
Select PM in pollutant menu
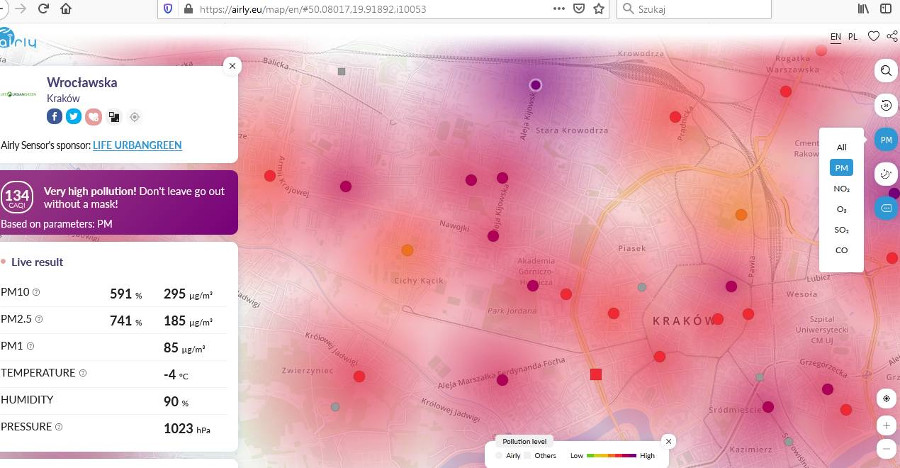[841, 168]
